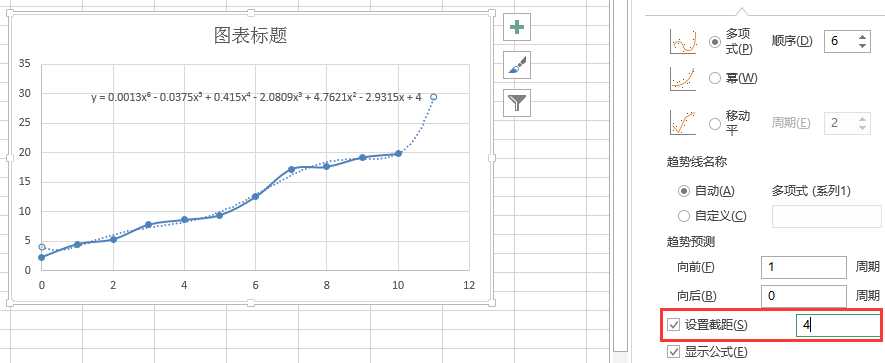Click the forecast endpoint marker at x equals 11
The image size is (885, 363).
click(x=433, y=97)
